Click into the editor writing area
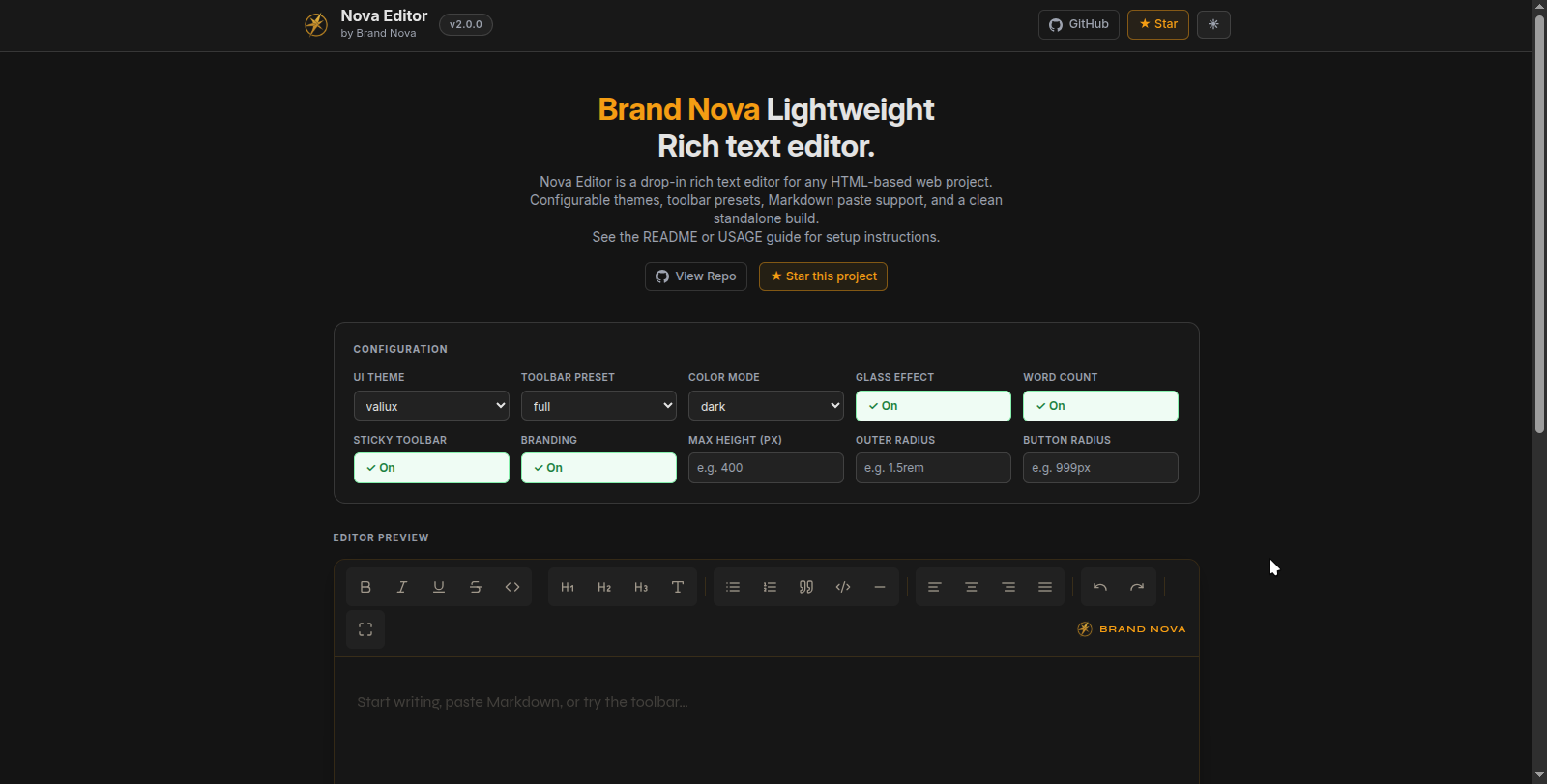This screenshot has width=1547, height=784. pyautogui.click(x=767, y=720)
